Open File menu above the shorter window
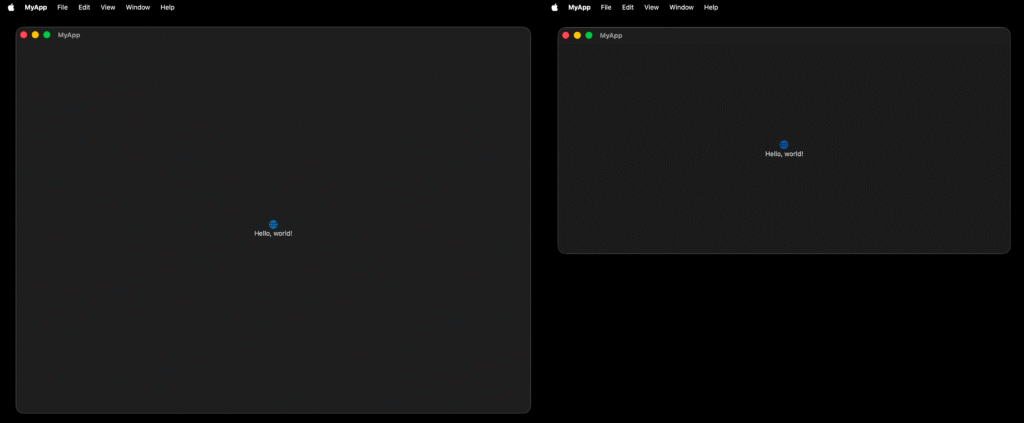1024x423 pixels. (x=606, y=7)
